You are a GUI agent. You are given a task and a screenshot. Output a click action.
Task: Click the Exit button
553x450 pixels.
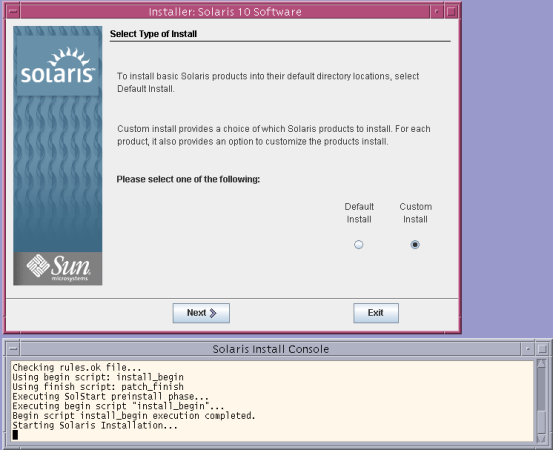[376, 313]
